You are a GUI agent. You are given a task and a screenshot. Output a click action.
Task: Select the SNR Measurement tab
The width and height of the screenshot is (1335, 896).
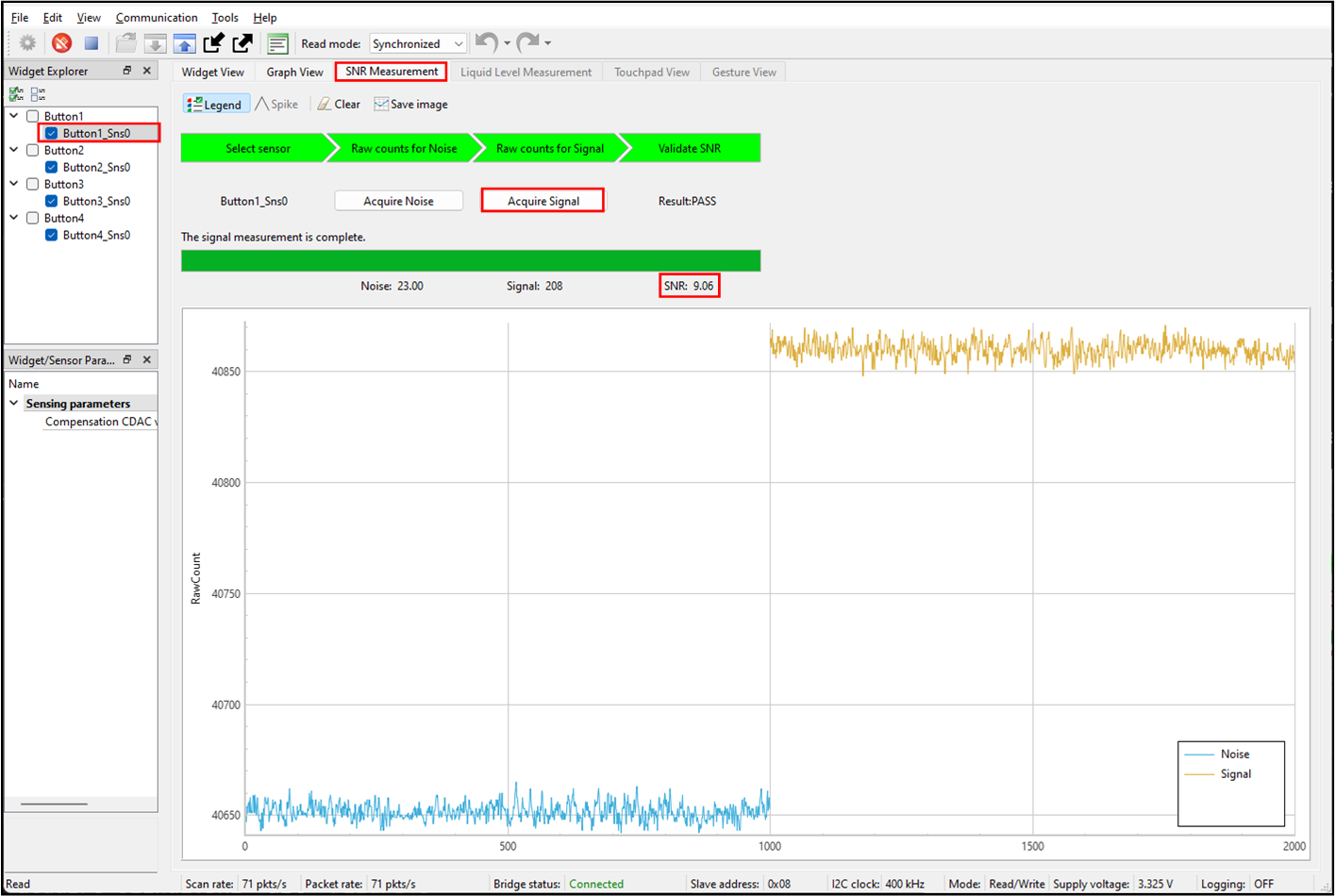pyautogui.click(x=392, y=72)
